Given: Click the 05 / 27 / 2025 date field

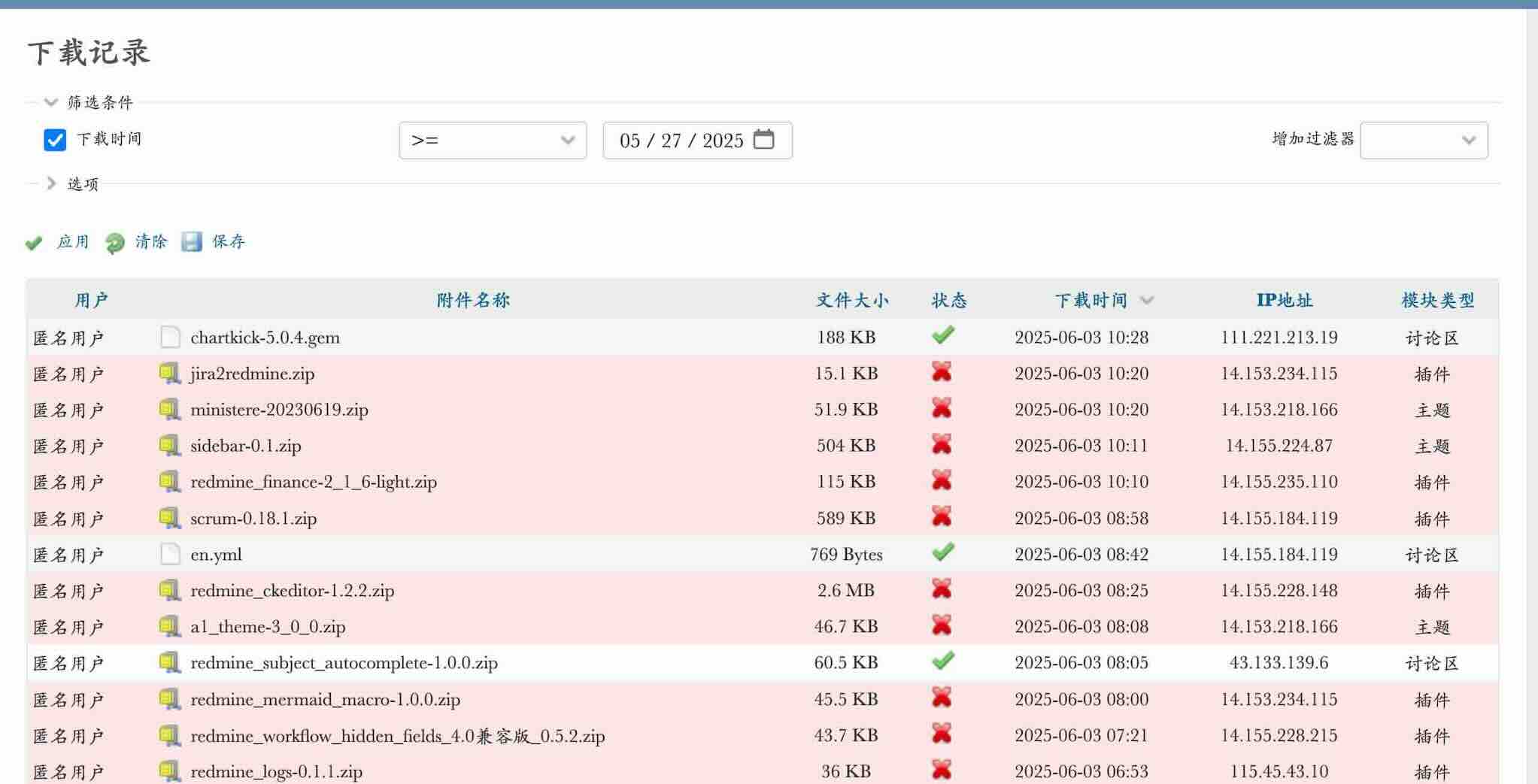Looking at the screenshot, I should [697, 140].
